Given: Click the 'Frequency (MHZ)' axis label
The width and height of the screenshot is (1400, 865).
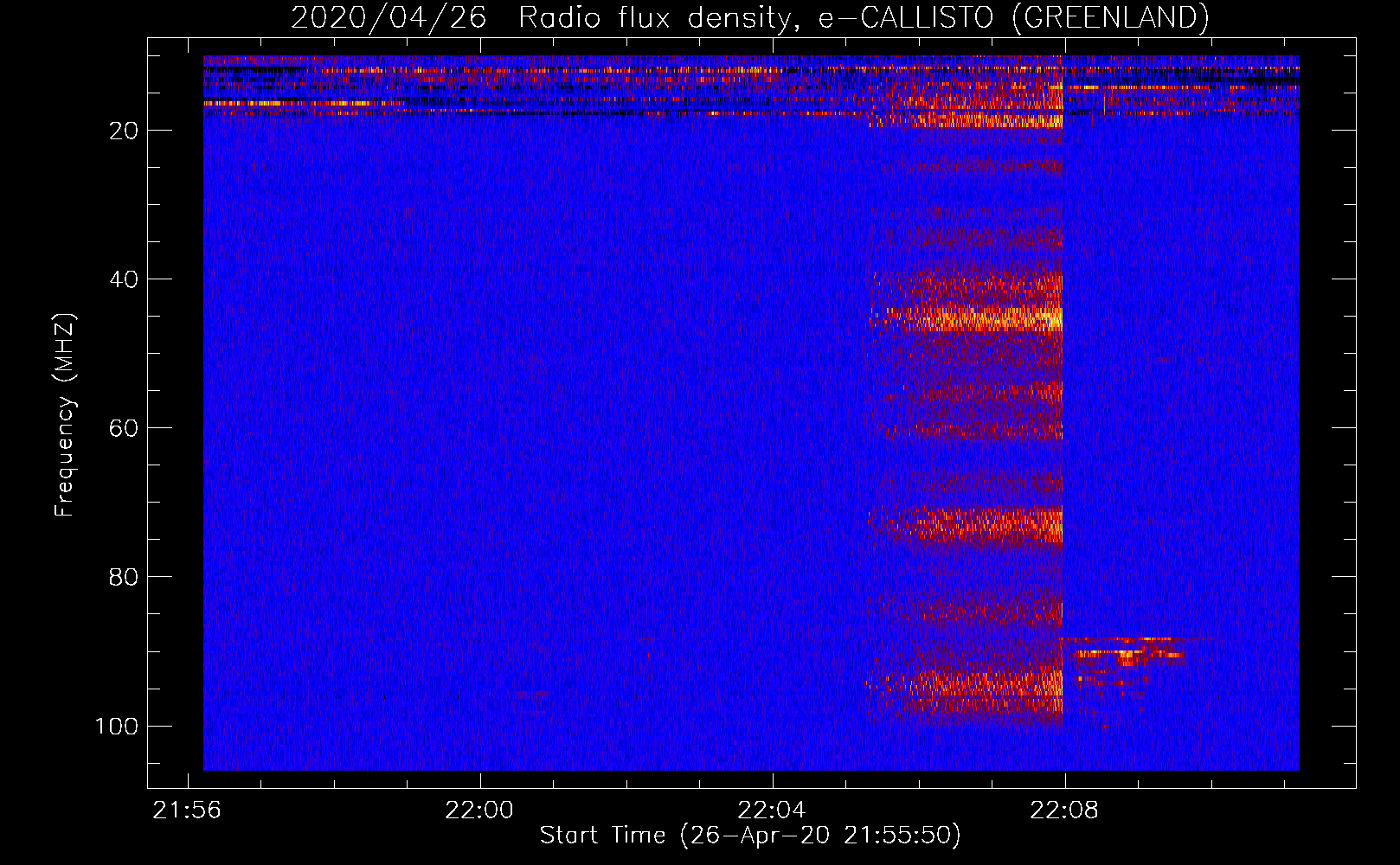Looking at the screenshot, I should [x=65, y=415].
